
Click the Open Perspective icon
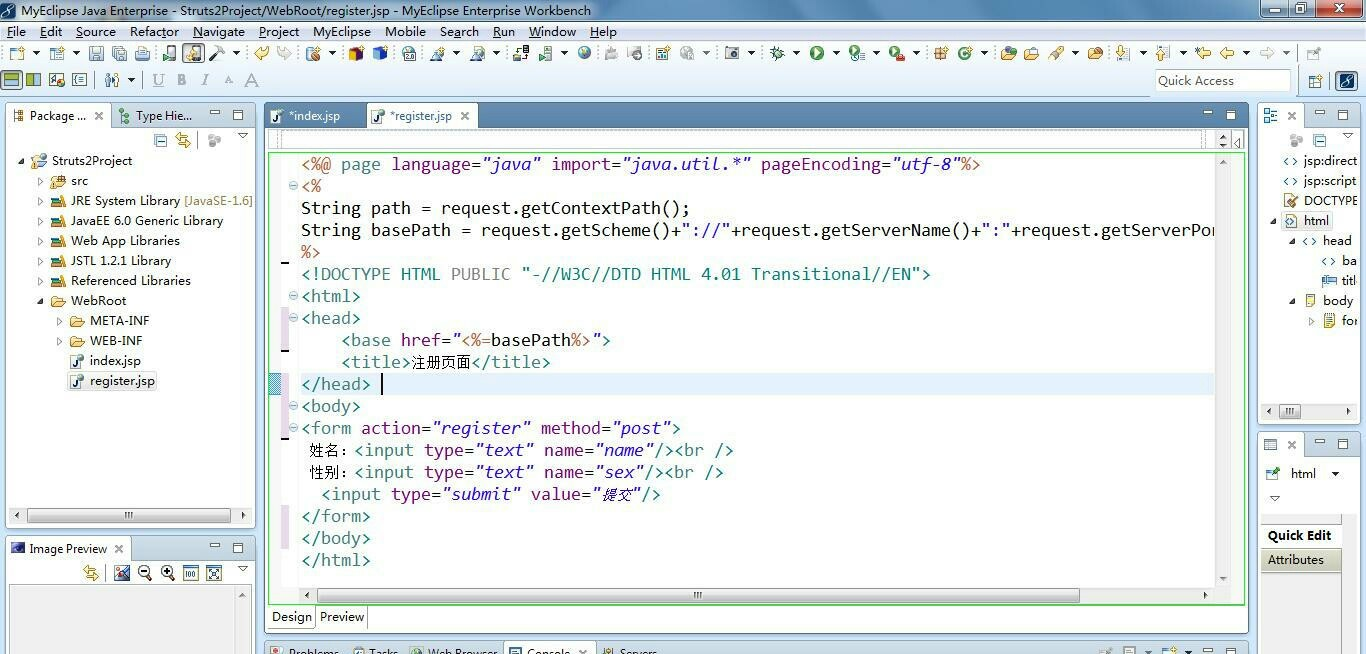click(1315, 81)
